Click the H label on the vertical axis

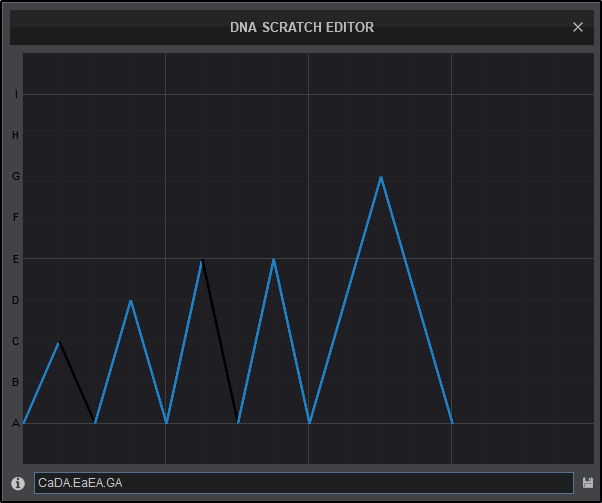point(15,136)
